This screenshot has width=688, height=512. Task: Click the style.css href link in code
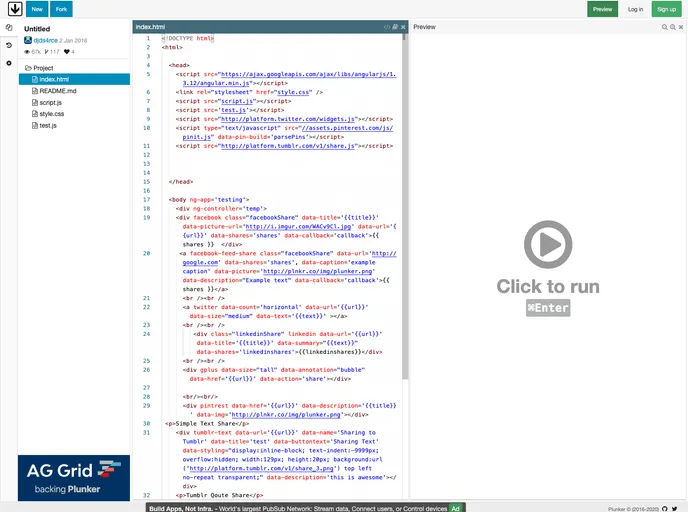[294, 93]
